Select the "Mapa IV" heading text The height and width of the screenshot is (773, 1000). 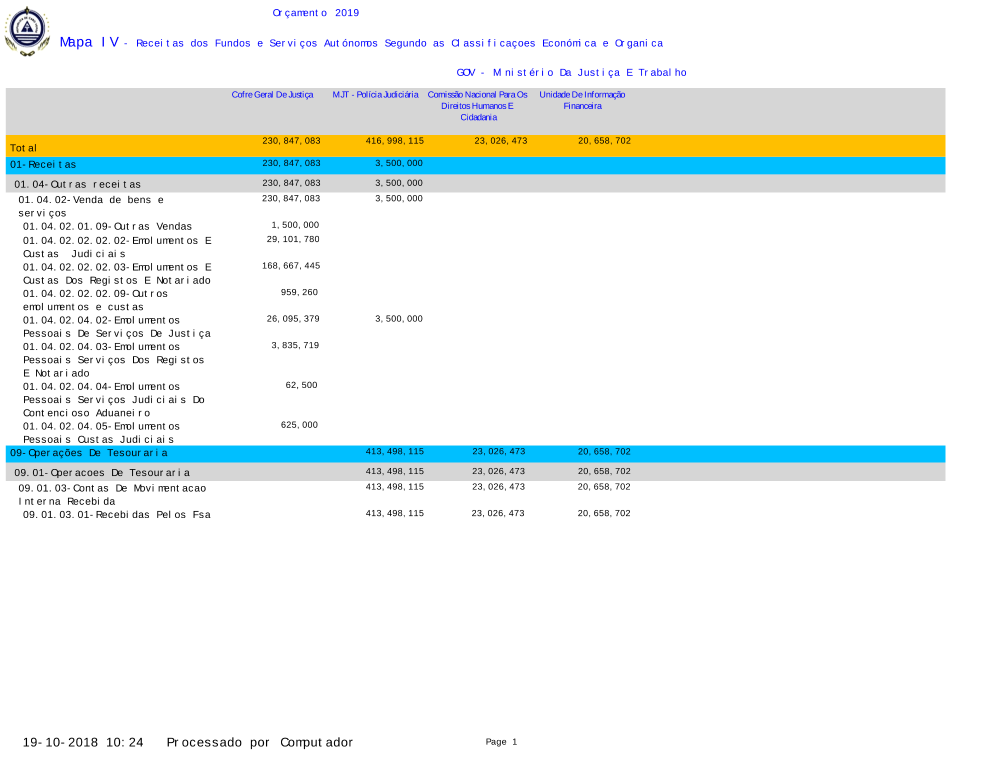pos(88,42)
